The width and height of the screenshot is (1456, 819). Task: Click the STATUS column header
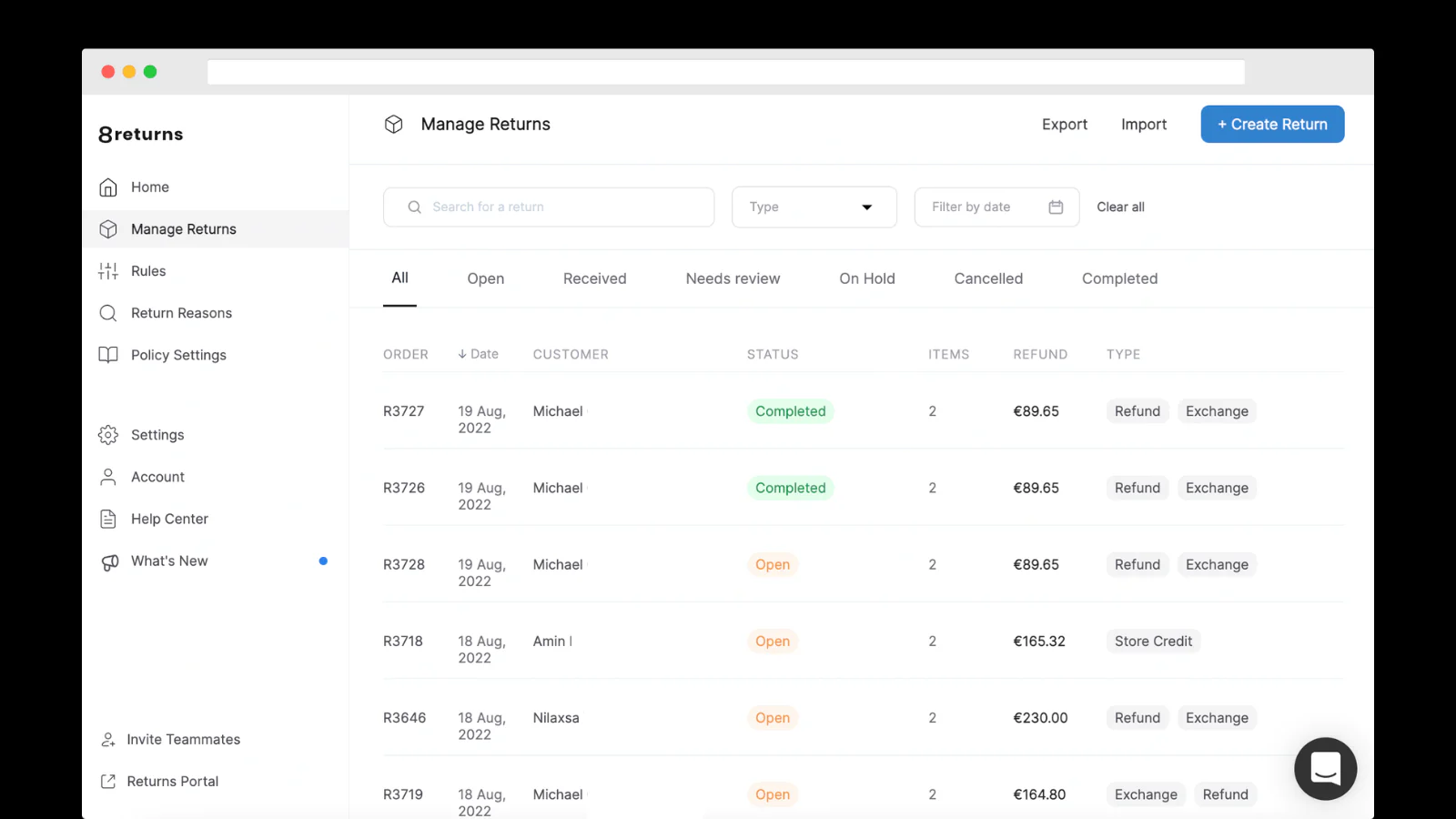[x=773, y=354]
